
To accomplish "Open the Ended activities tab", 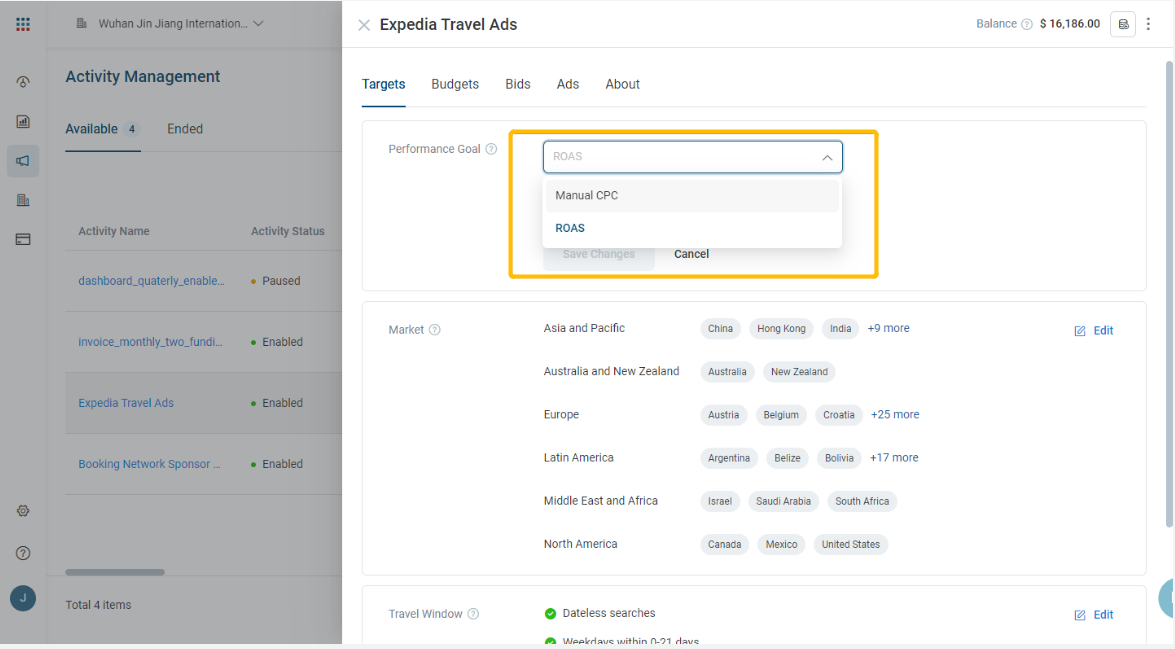I will pyautogui.click(x=185, y=129).
